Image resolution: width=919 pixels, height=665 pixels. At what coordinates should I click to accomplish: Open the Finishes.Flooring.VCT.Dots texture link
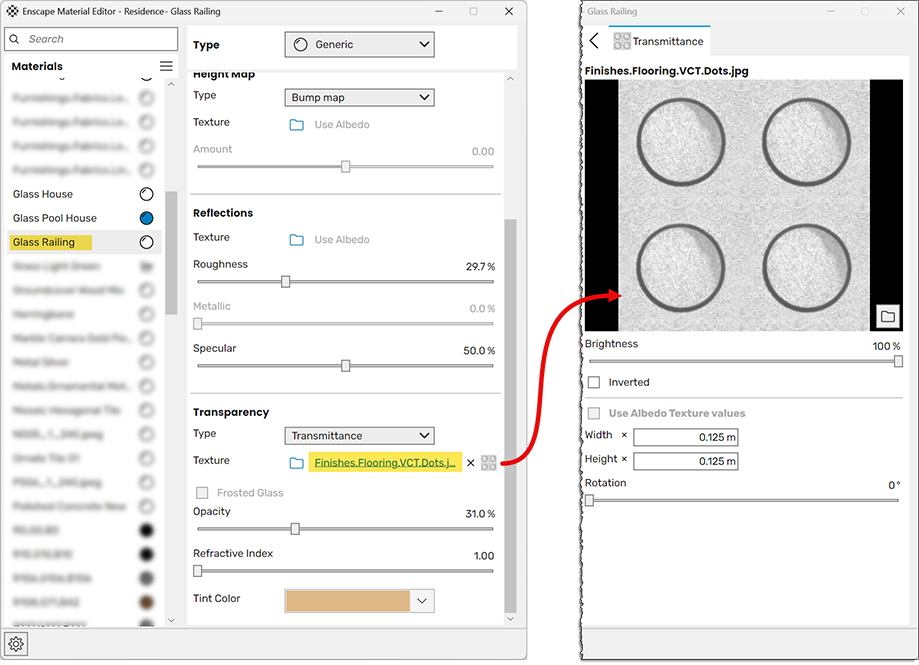click(x=385, y=463)
